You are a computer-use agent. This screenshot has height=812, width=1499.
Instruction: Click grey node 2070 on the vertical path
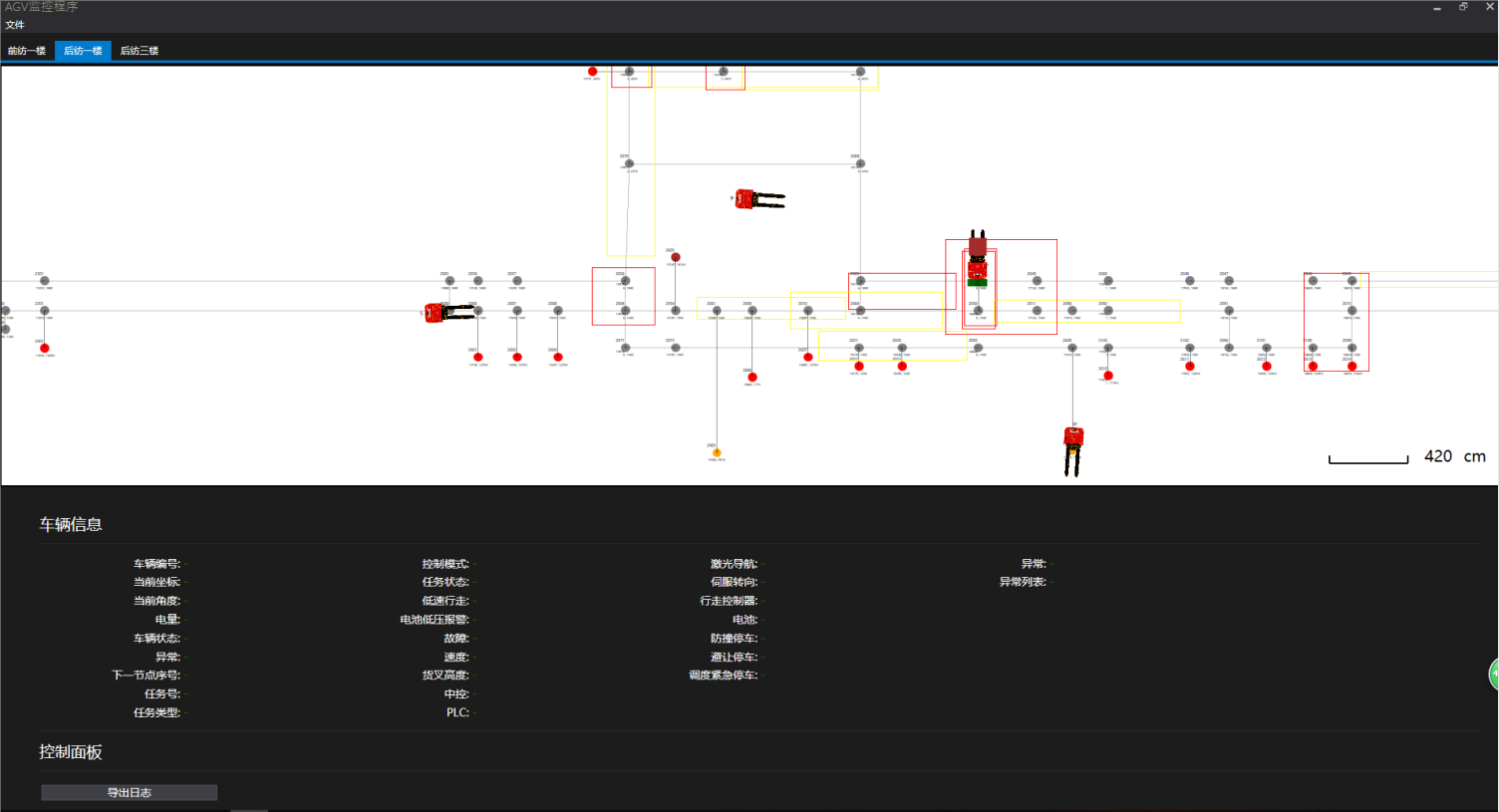(629, 164)
